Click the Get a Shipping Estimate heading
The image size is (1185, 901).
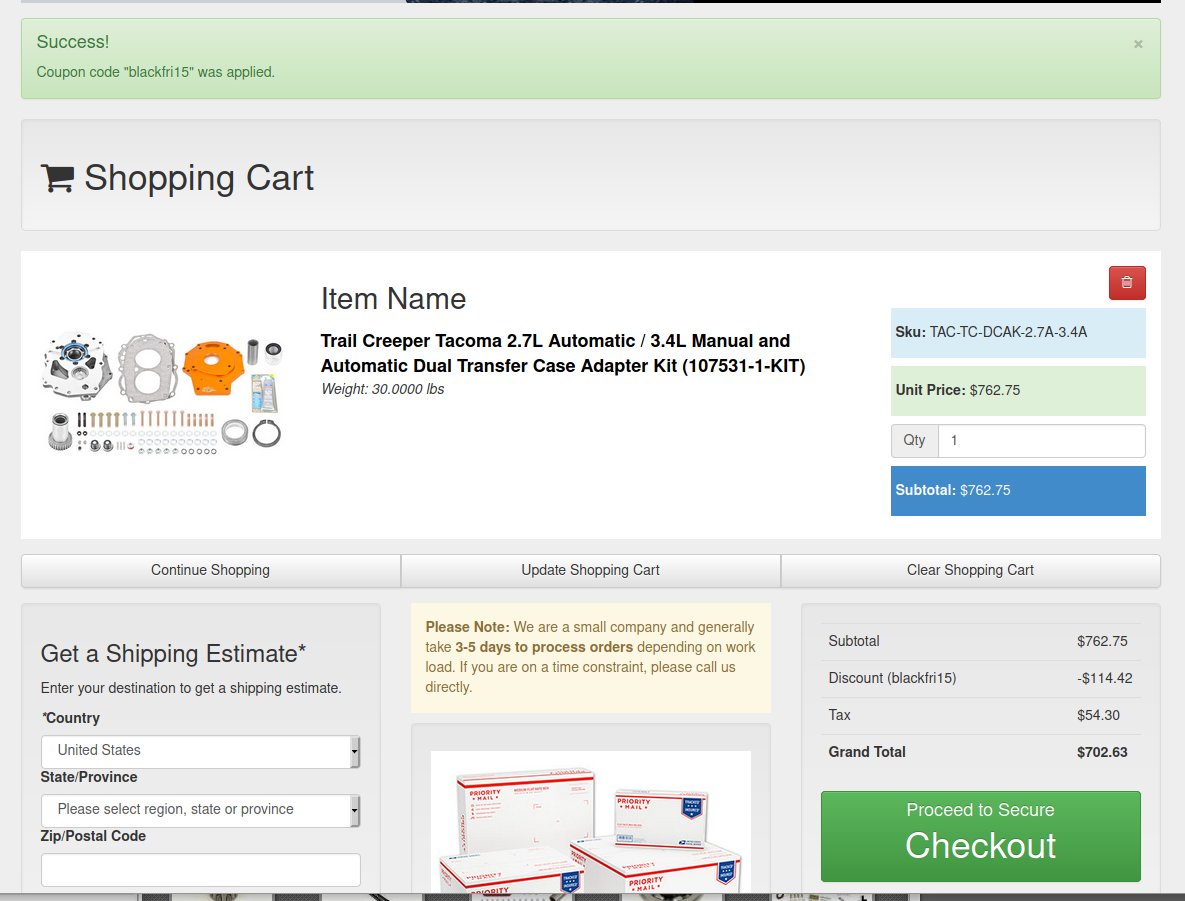173,654
